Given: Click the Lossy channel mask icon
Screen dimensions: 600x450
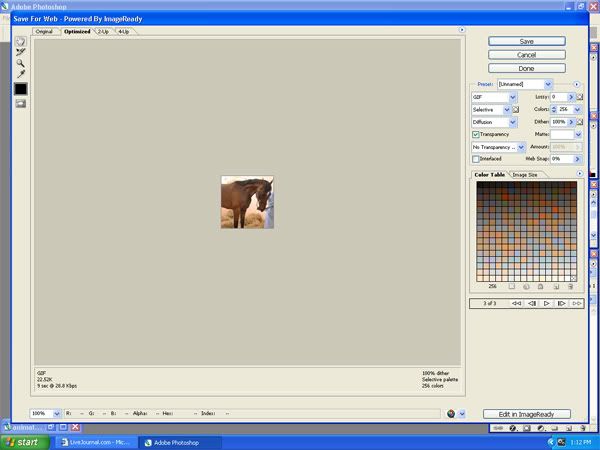Looking at the screenshot, I should (x=580, y=97).
